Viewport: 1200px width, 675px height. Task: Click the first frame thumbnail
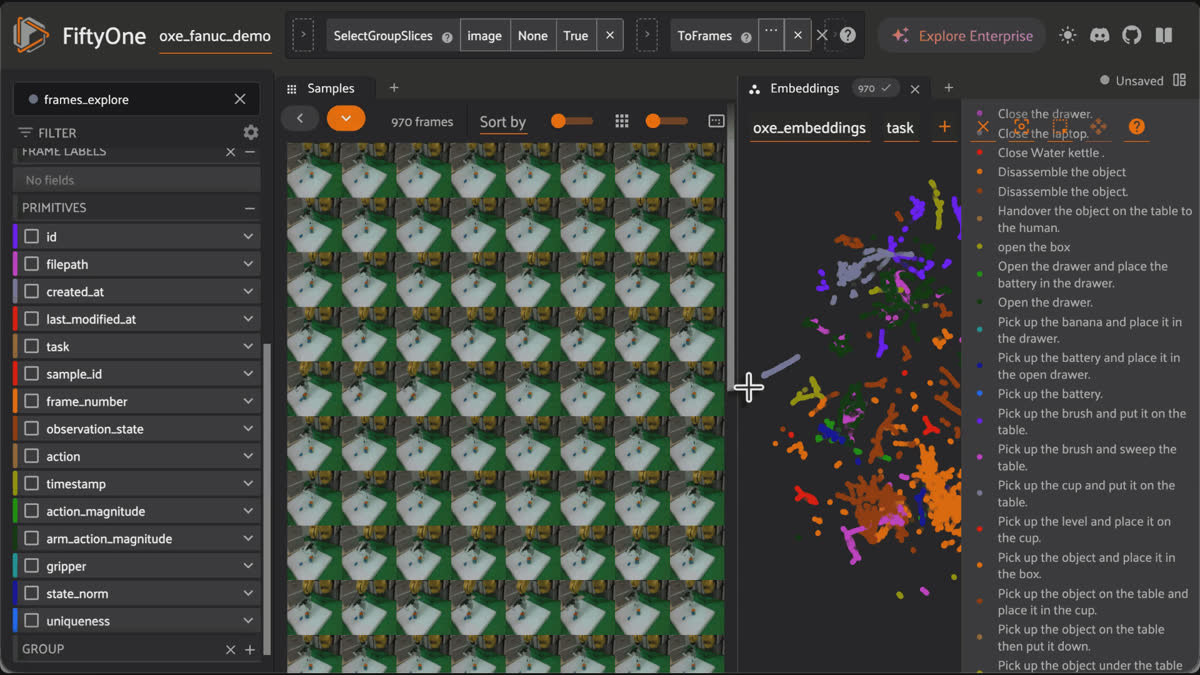pos(314,170)
